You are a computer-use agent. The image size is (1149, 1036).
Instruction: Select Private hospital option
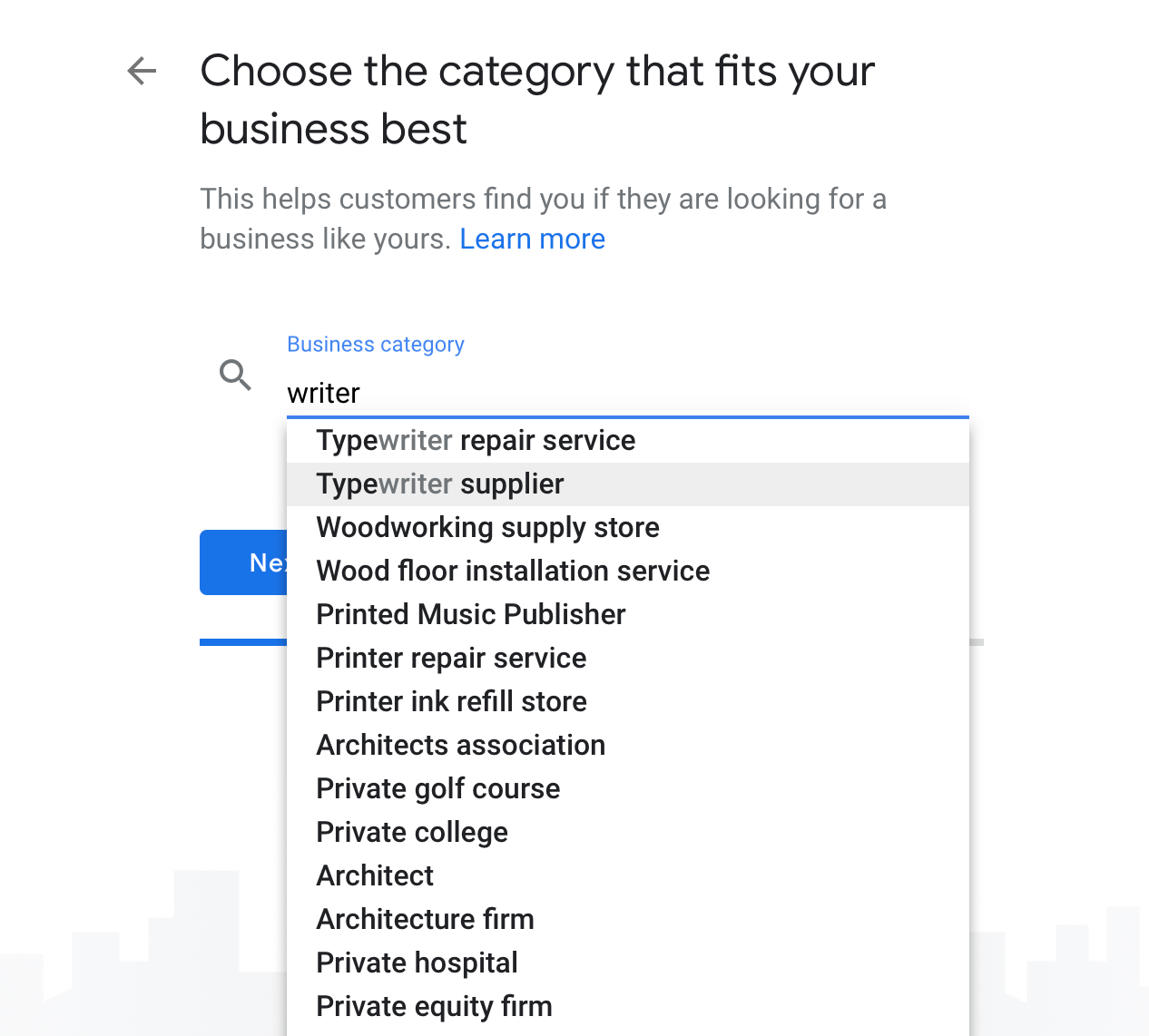[x=417, y=963]
